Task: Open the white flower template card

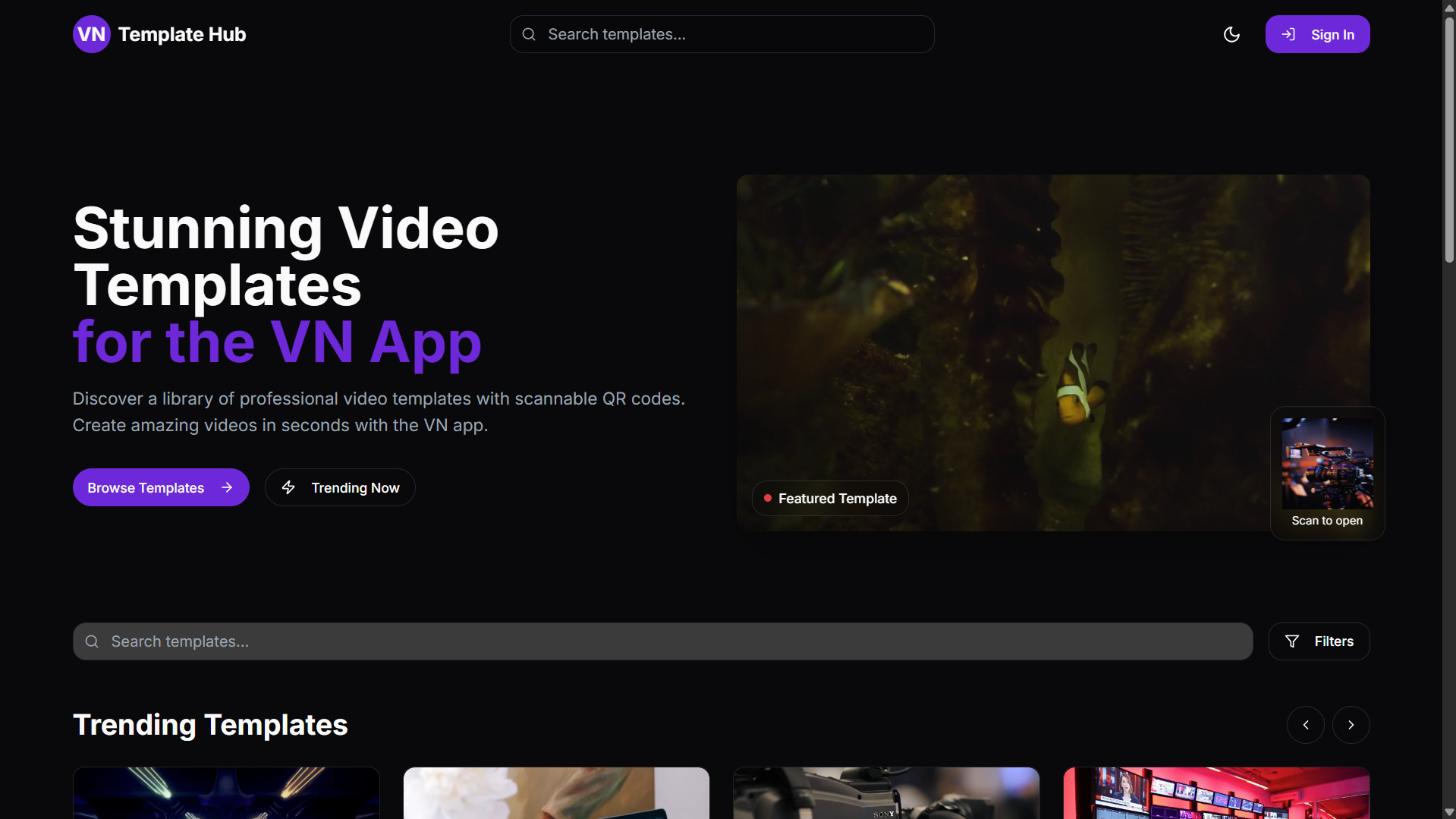Action: pyautogui.click(x=556, y=793)
